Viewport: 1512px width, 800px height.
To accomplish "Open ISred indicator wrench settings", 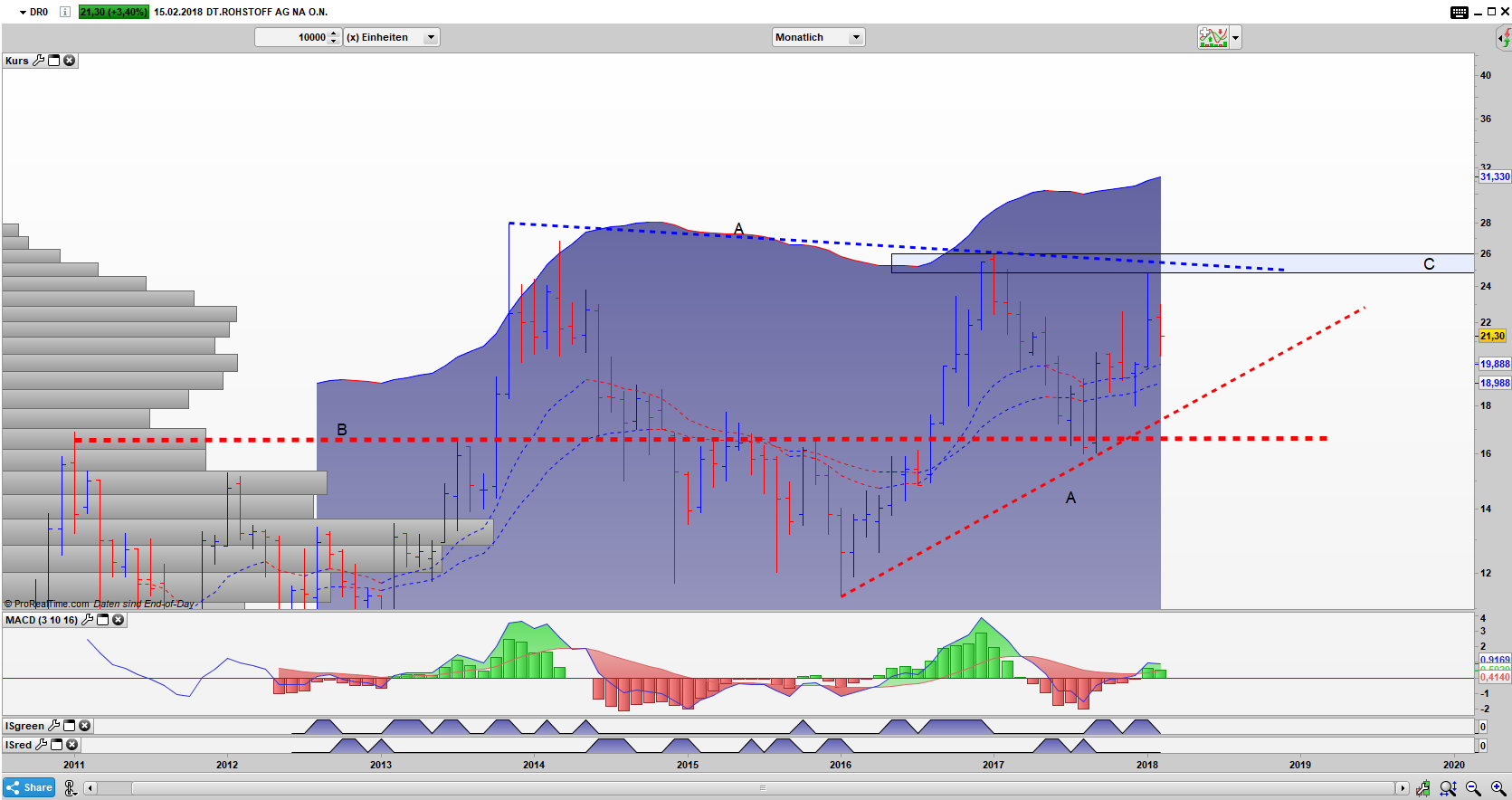I will [x=41, y=745].
